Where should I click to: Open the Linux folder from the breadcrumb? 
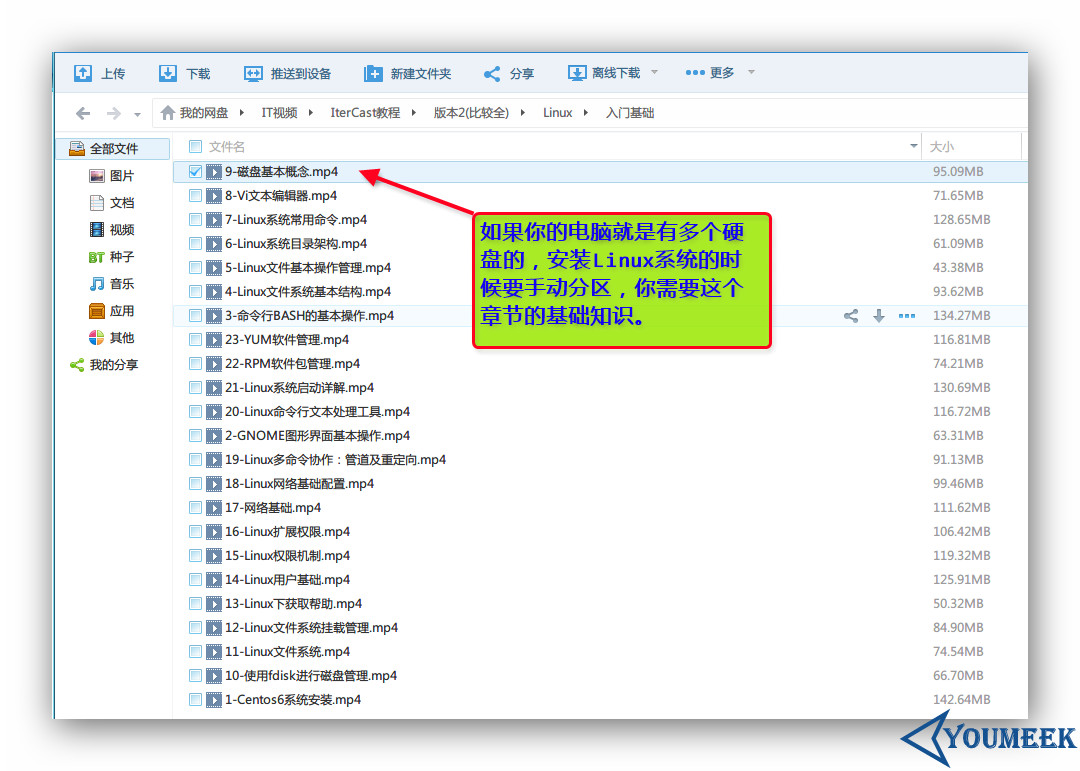557,112
